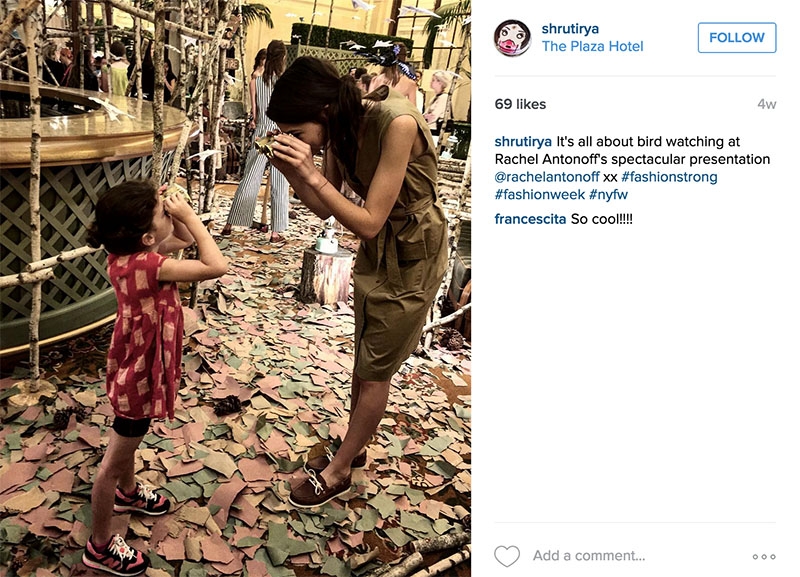The width and height of the screenshot is (800, 577).
Task: Open the shrutirya username in the header
Action: click(570, 29)
